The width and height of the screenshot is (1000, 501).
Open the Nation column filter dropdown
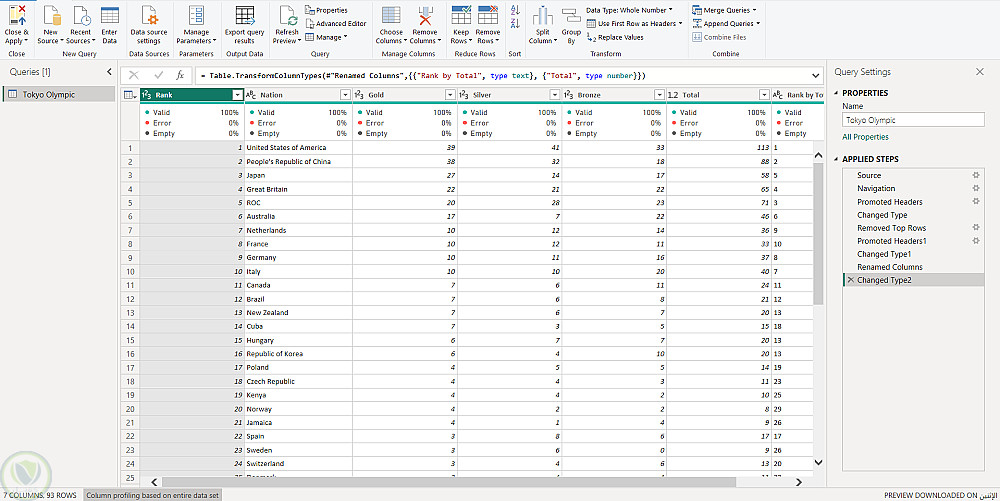(345, 95)
